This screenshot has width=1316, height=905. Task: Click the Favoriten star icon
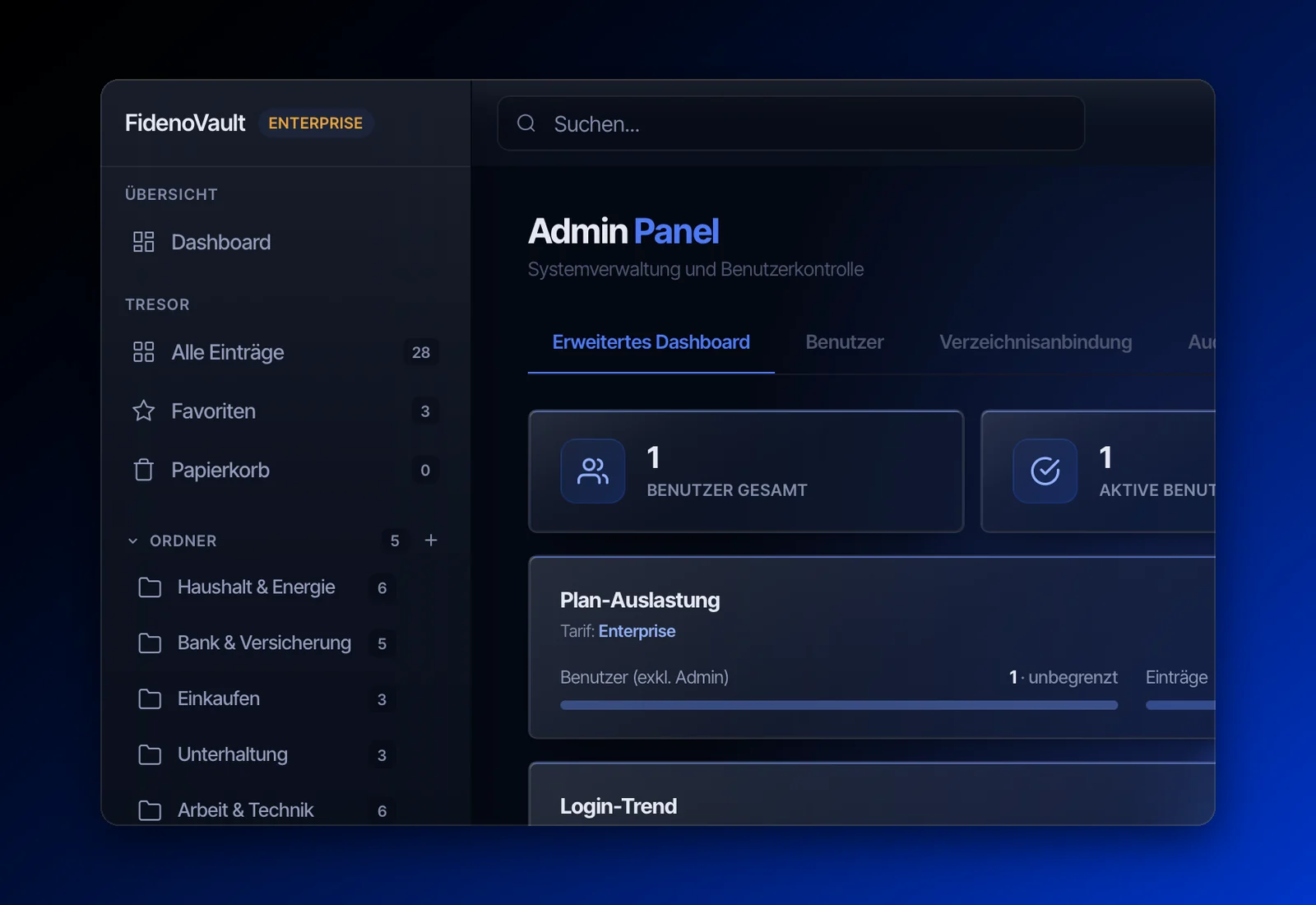[x=144, y=411]
